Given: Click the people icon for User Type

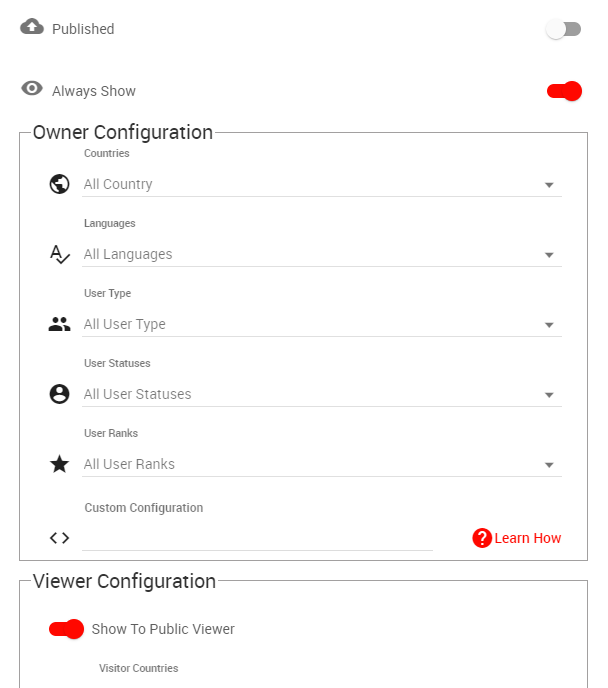Looking at the screenshot, I should click(x=59, y=324).
